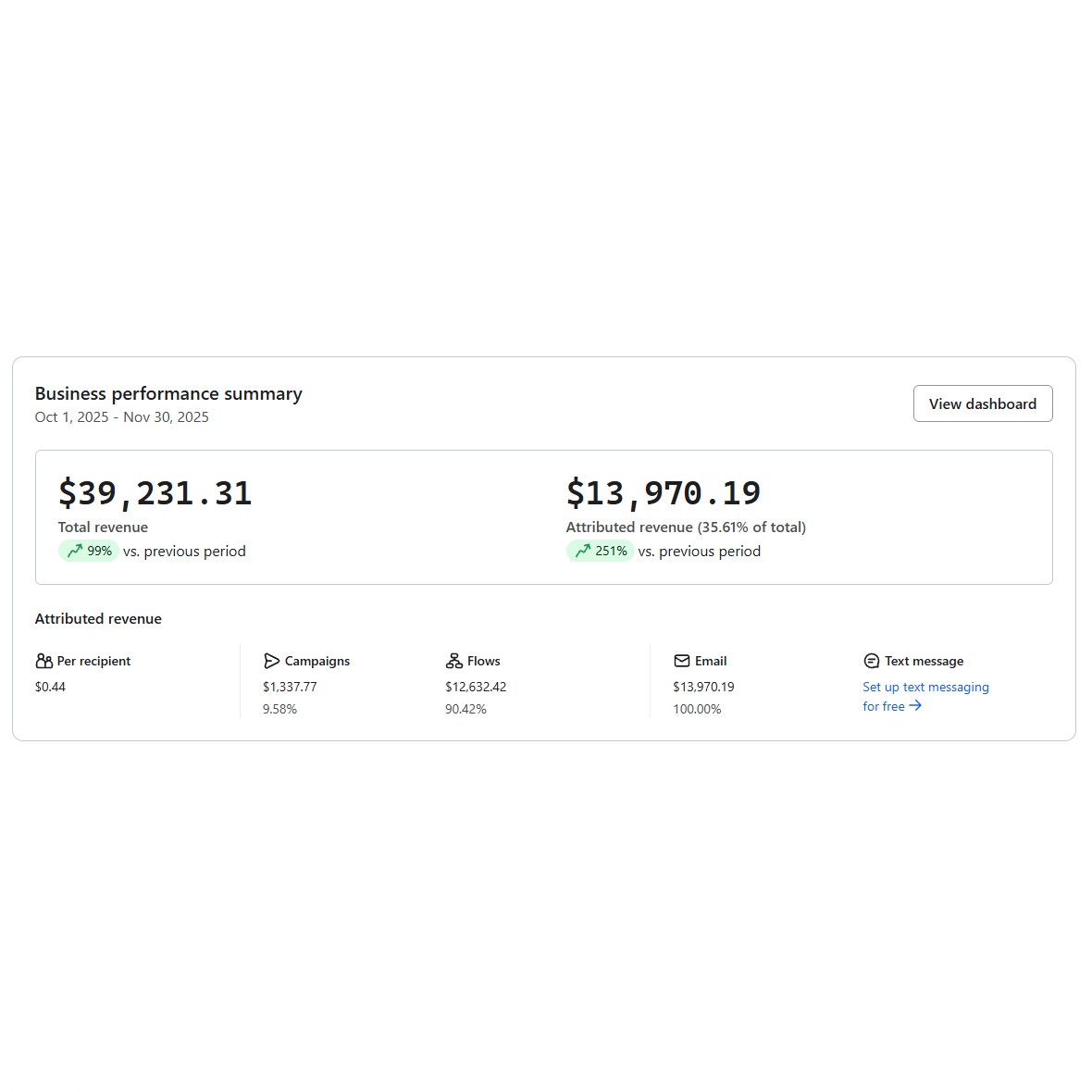Click the 251% upward trend arrow icon
Screen dimensions: 1092x1092
tap(583, 551)
